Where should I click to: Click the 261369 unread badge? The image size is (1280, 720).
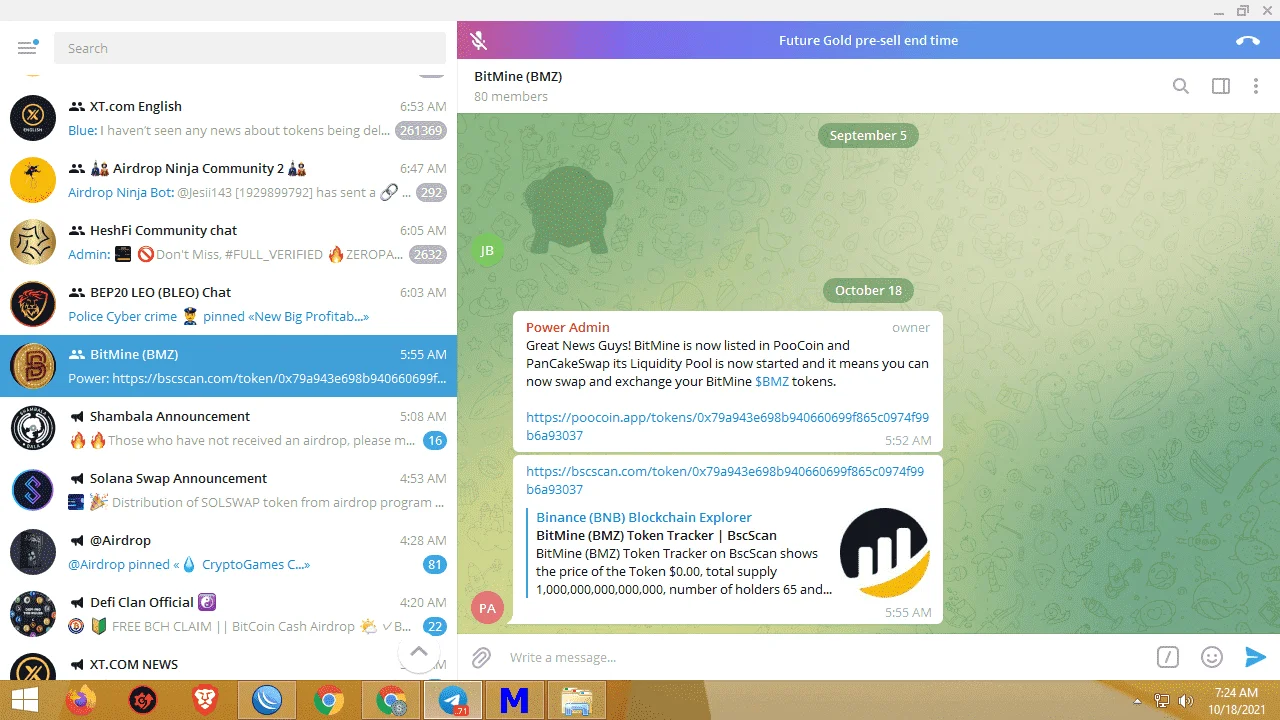click(420, 131)
